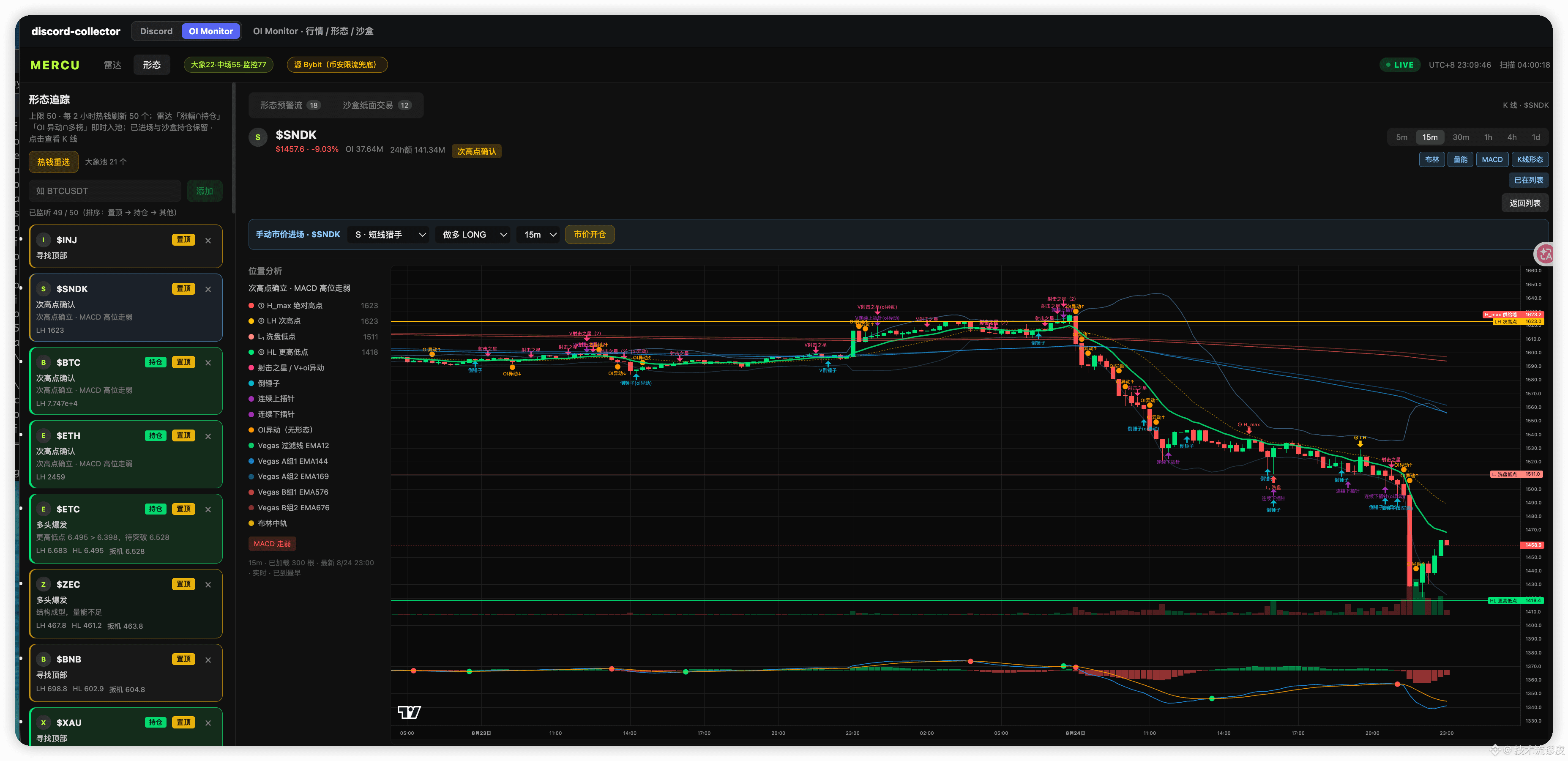Open the S · 短线猎手 strategy dropdown
Viewport: 1568px width, 761px height.
(388, 235)
